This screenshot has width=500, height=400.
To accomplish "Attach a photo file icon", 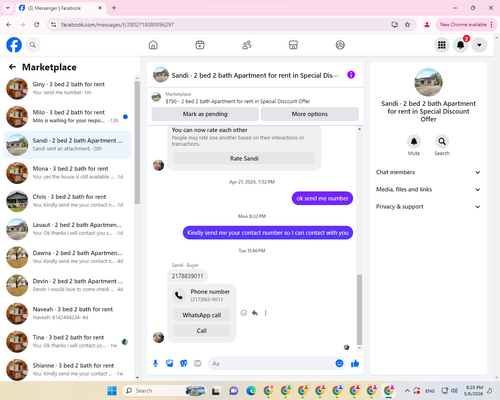I will pos(170,363).
